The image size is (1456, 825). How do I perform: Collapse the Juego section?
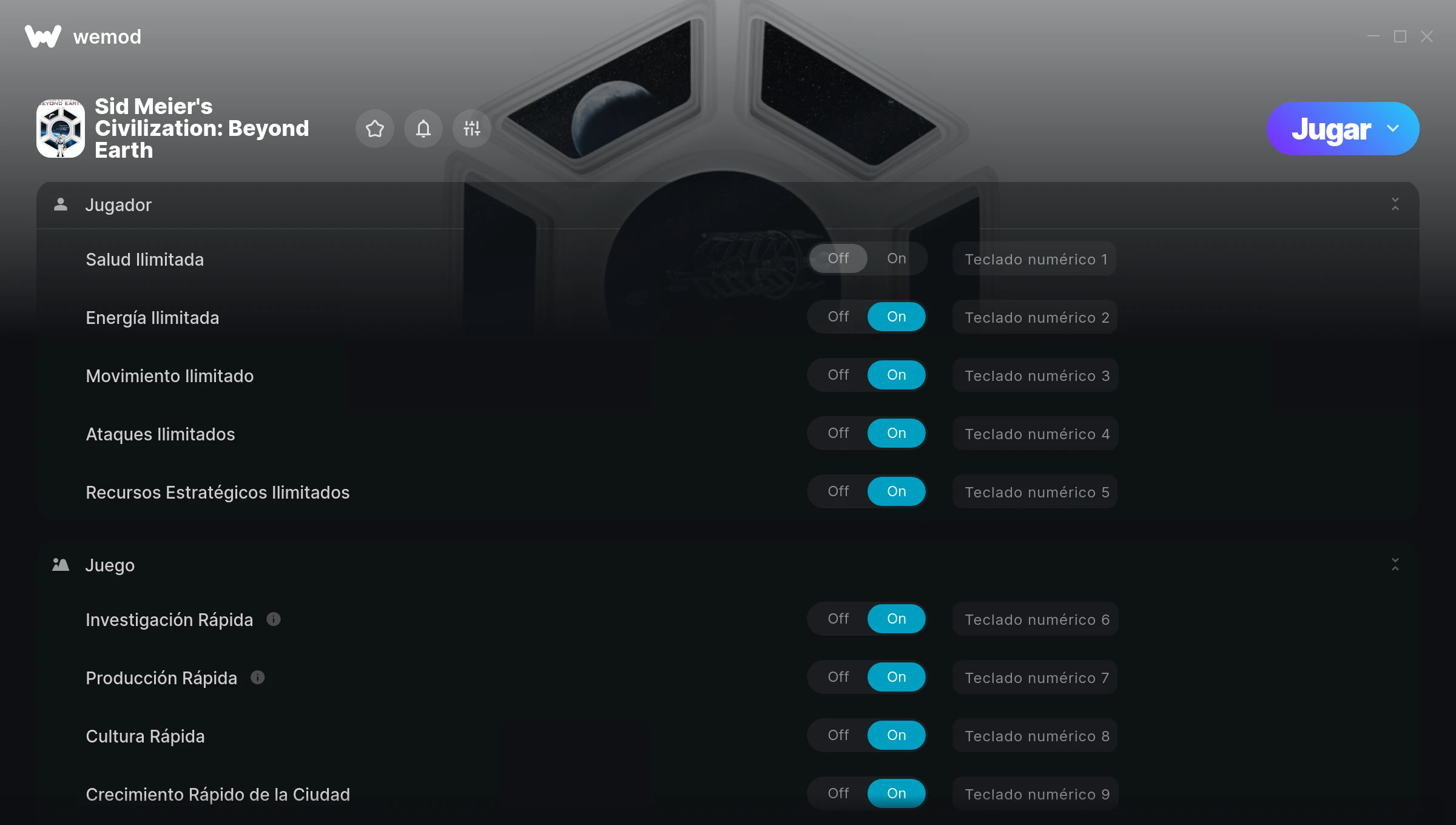pyautogui.click(x=1395, y=565)
